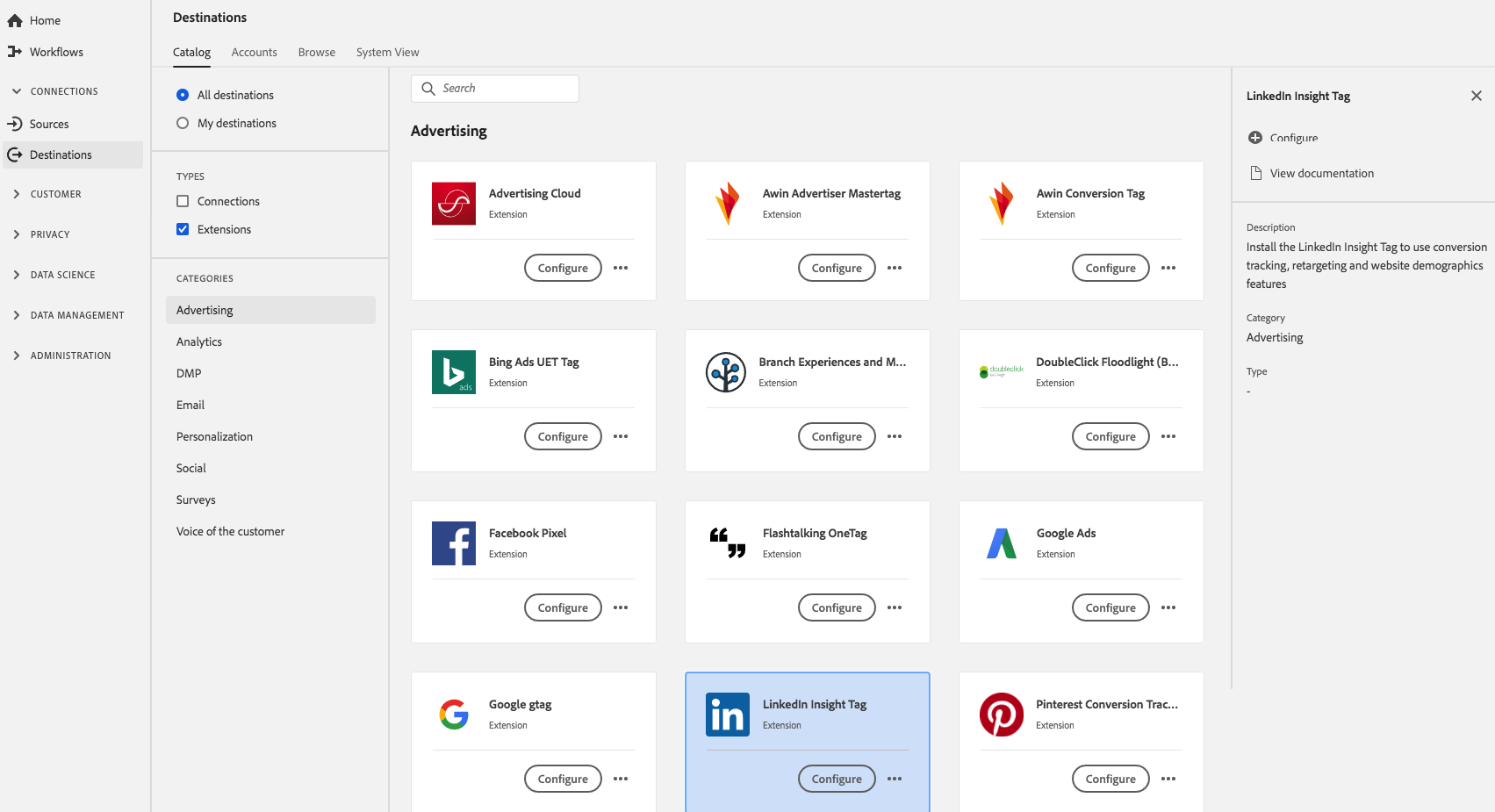This screenshot has width=1495, height=812.
Task: Click the Home icon in sidebar
Action: (15, 20)
